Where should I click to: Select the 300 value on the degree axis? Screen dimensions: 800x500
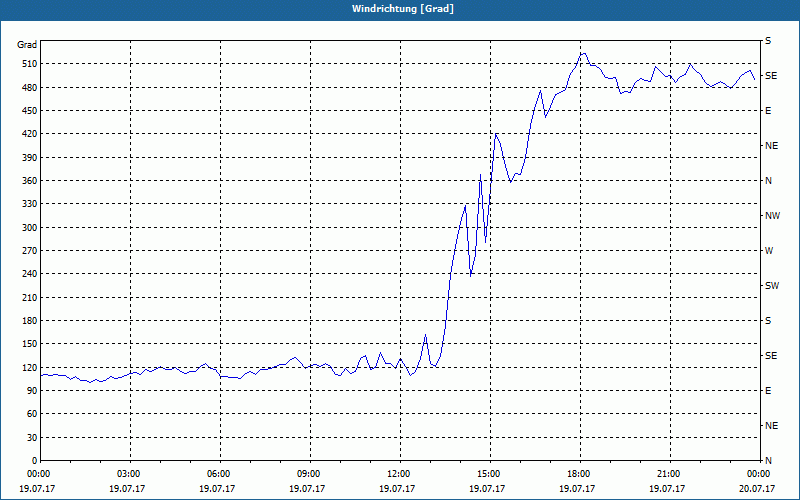[29, 227]
